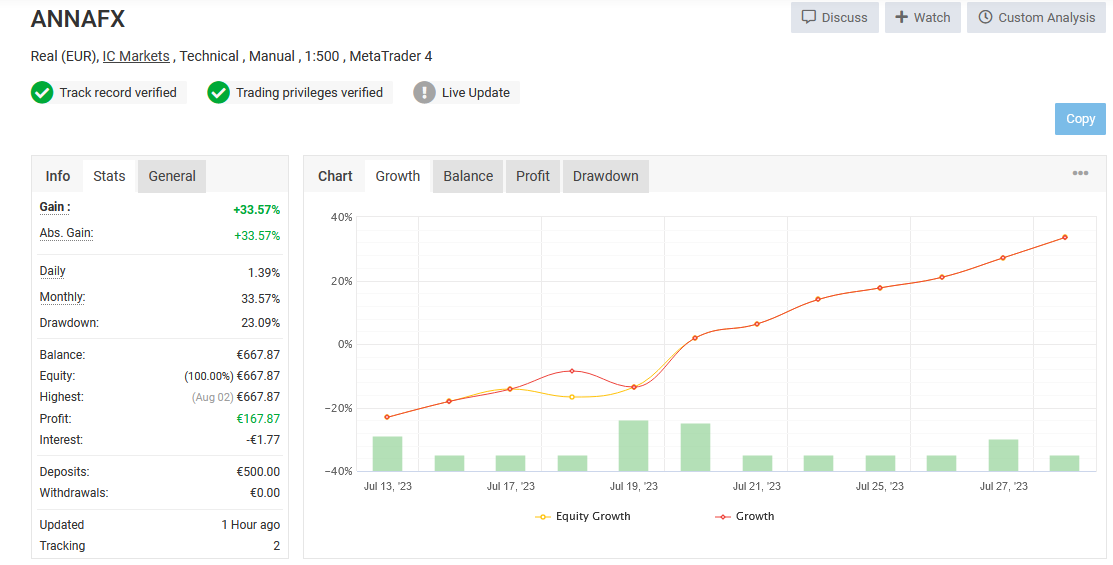Viewport: 1113px width, 565px height.
Task: Click the green bar above Jul 13, '23
Action: [x=388, y=454]
